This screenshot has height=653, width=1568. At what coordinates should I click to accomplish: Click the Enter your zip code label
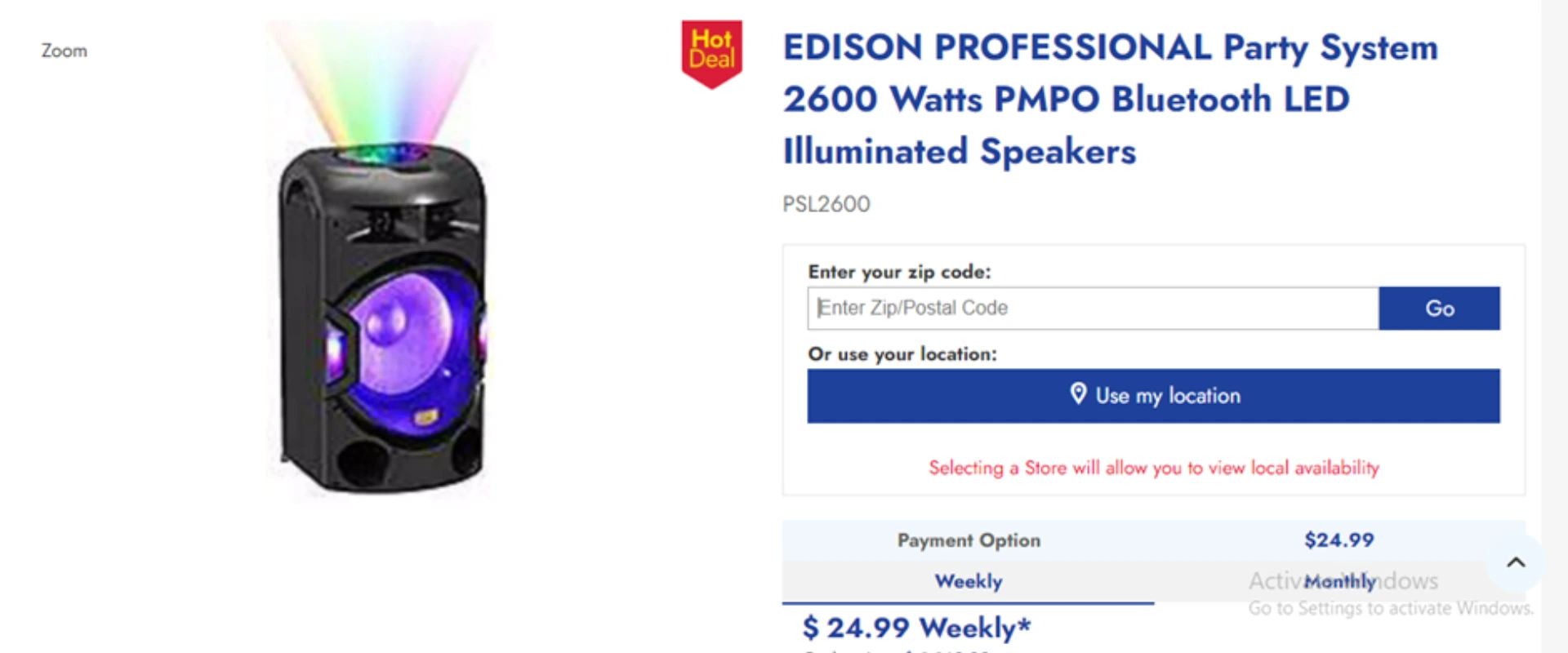(898, 272)
